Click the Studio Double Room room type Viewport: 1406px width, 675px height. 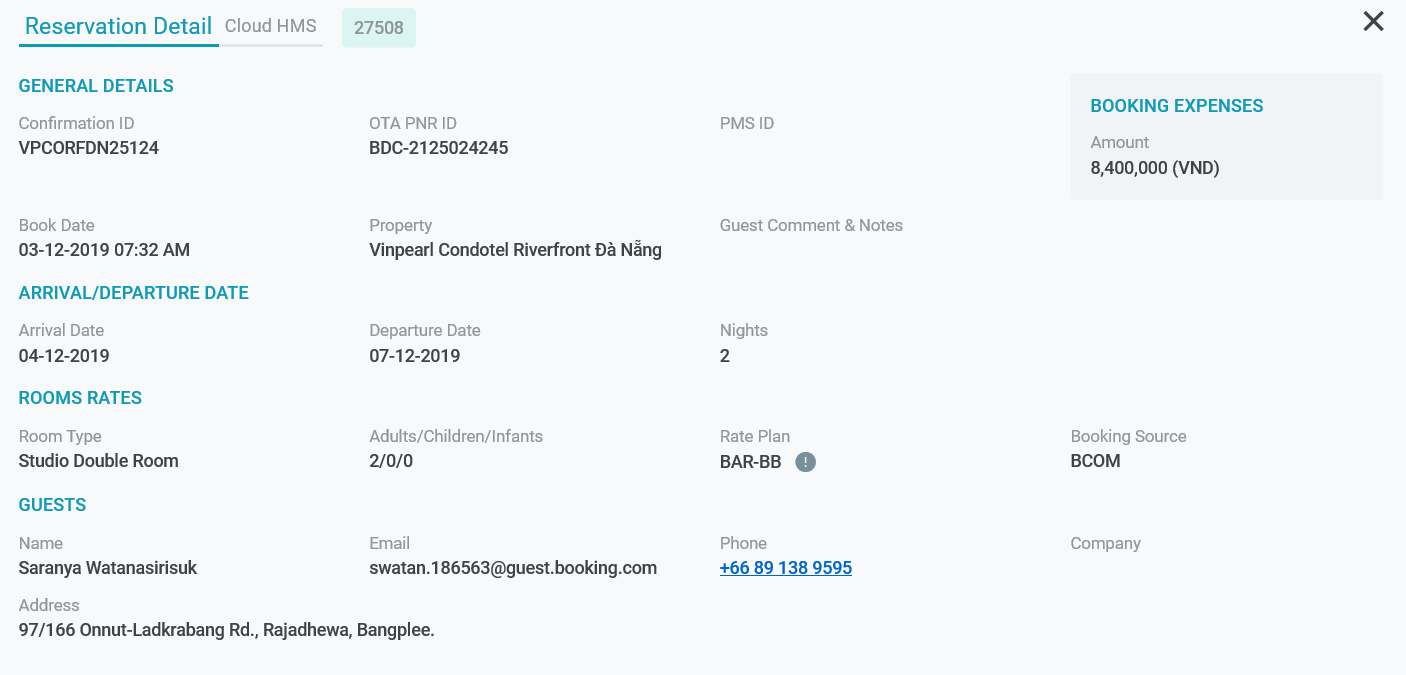point(99,461)
